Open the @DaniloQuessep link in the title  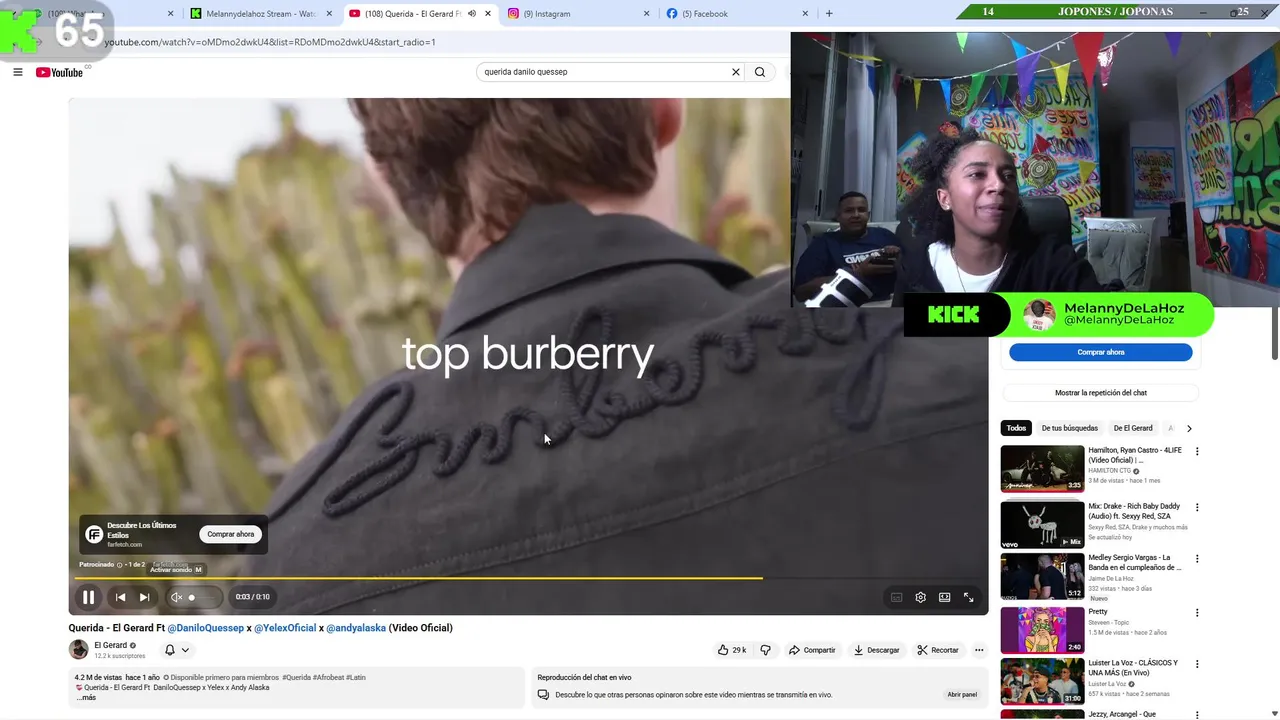click(205, 628)
